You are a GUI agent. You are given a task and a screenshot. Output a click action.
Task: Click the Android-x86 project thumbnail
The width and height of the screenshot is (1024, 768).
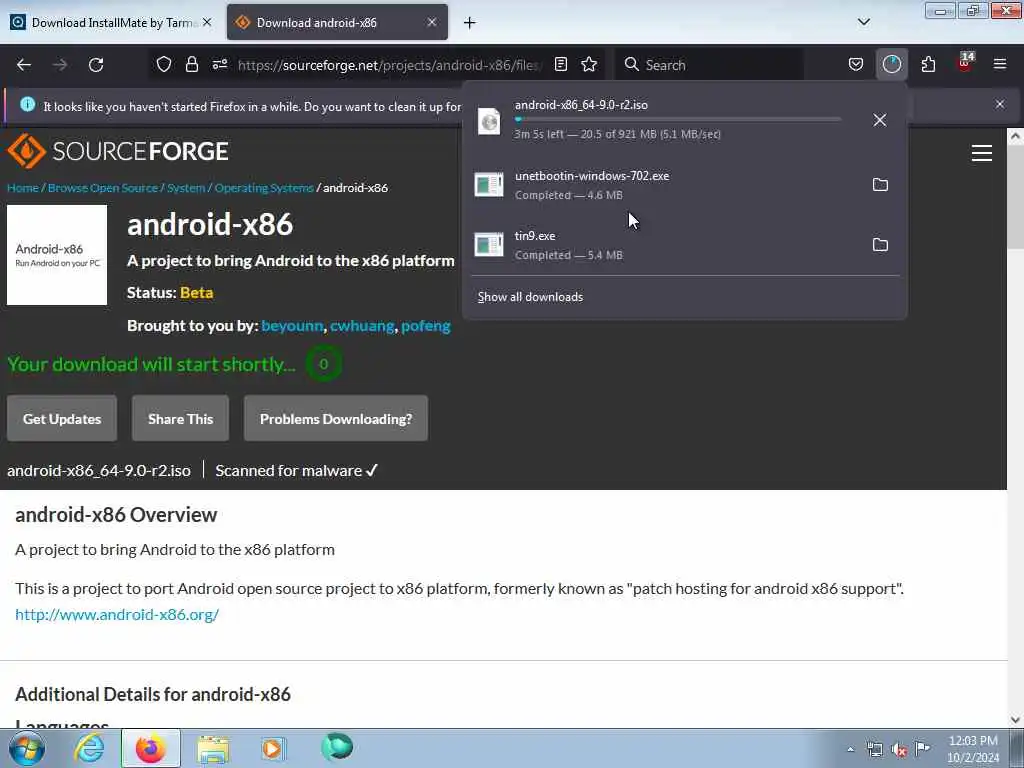(57, 255)
